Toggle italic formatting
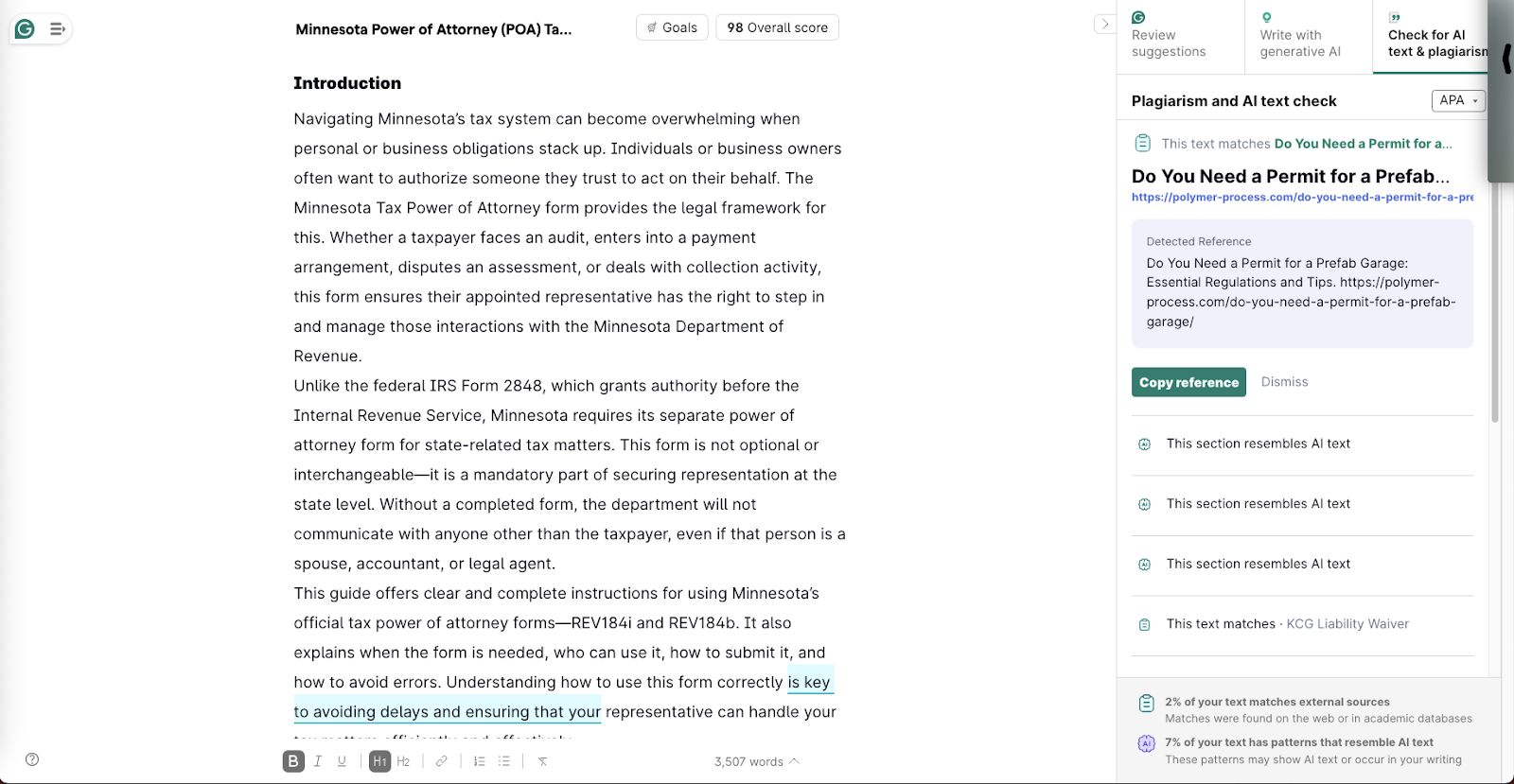The height and width of the screenshot is (784, 1514). [318, 761]
